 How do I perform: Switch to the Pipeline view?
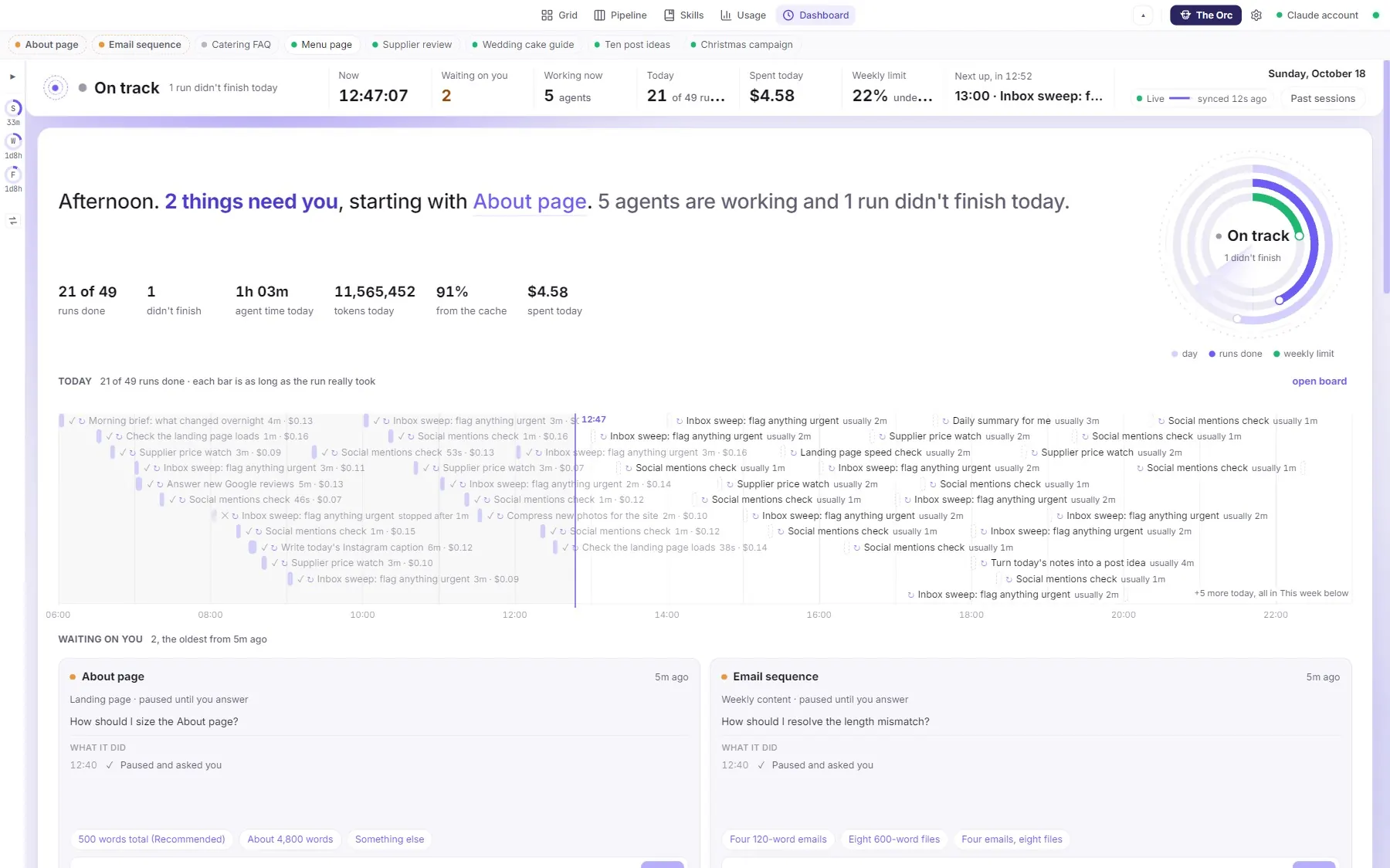pyautogui.click(x=620, y=15)
